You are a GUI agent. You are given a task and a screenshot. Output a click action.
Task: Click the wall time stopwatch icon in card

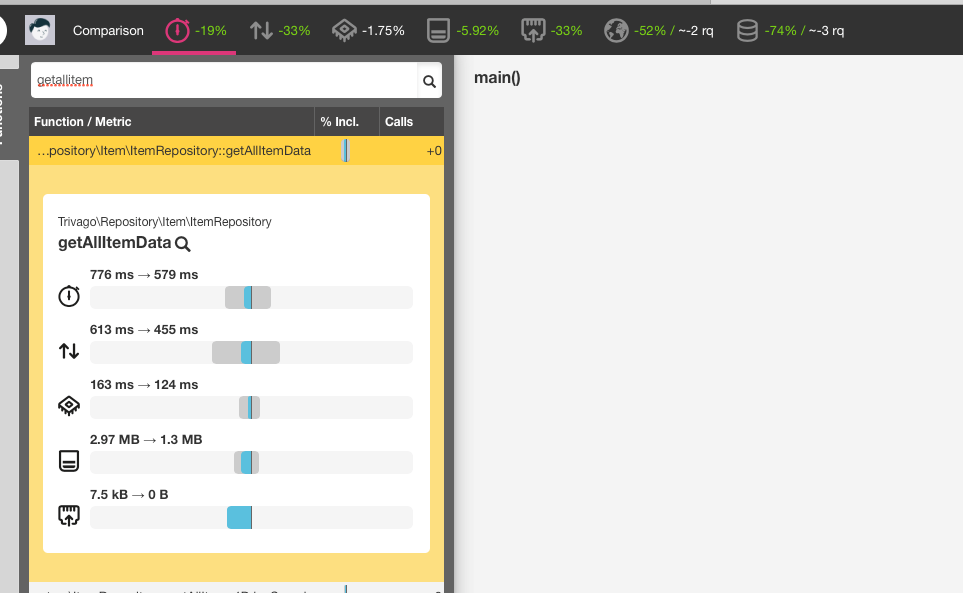tap(69, 297)
